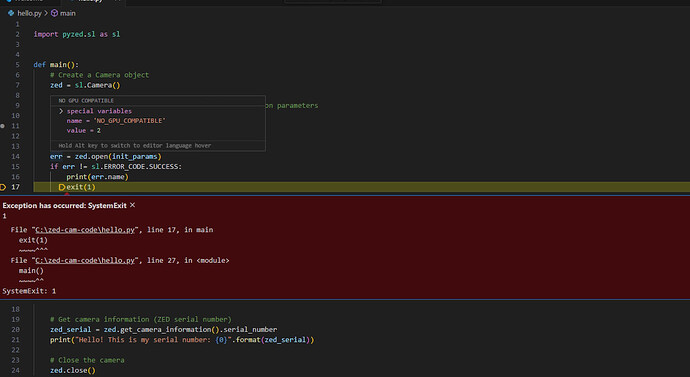Open hello.py link for line 27 traceback
The image size is (690, 377).
(85, 260)
